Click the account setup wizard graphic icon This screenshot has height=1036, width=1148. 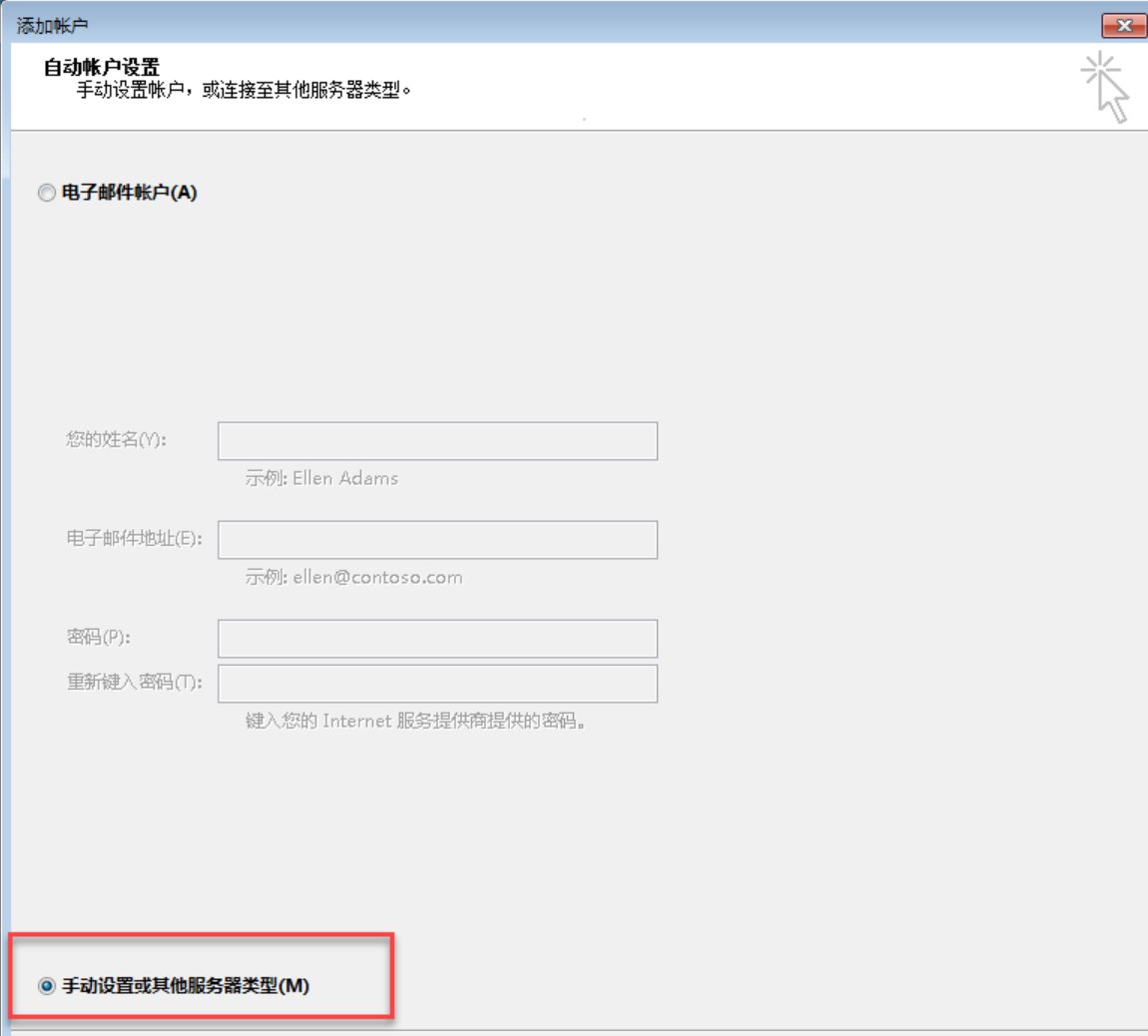[x=1104, y=83]
